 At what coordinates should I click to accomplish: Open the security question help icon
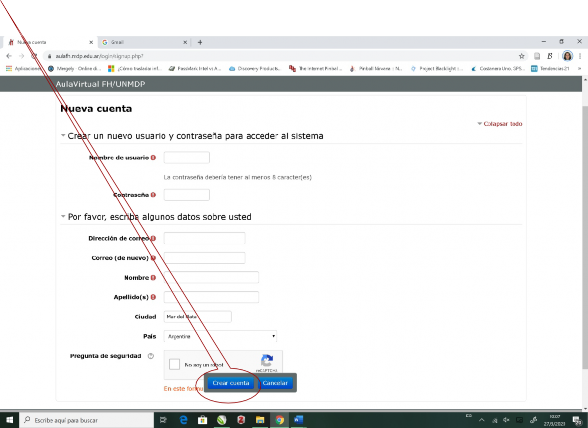coord(151,356)
